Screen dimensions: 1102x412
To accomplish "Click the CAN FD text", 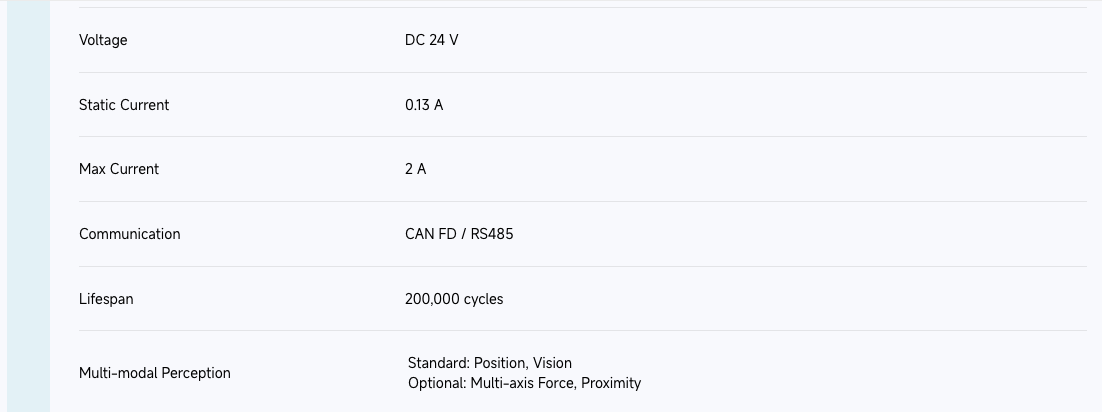I will (430, 234).
